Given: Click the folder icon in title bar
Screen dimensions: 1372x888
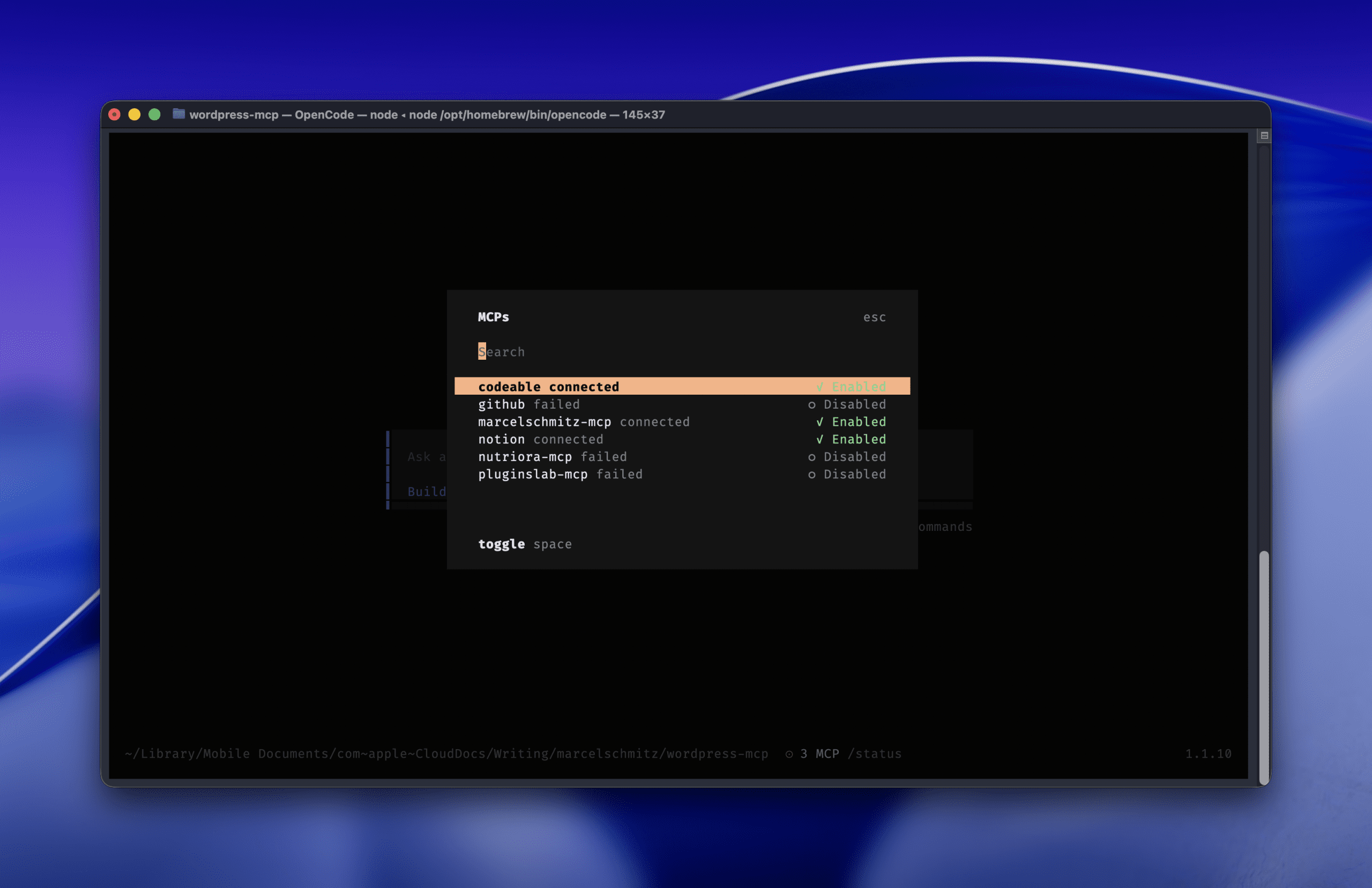Looking at the screenshot, I should point(178,114).
